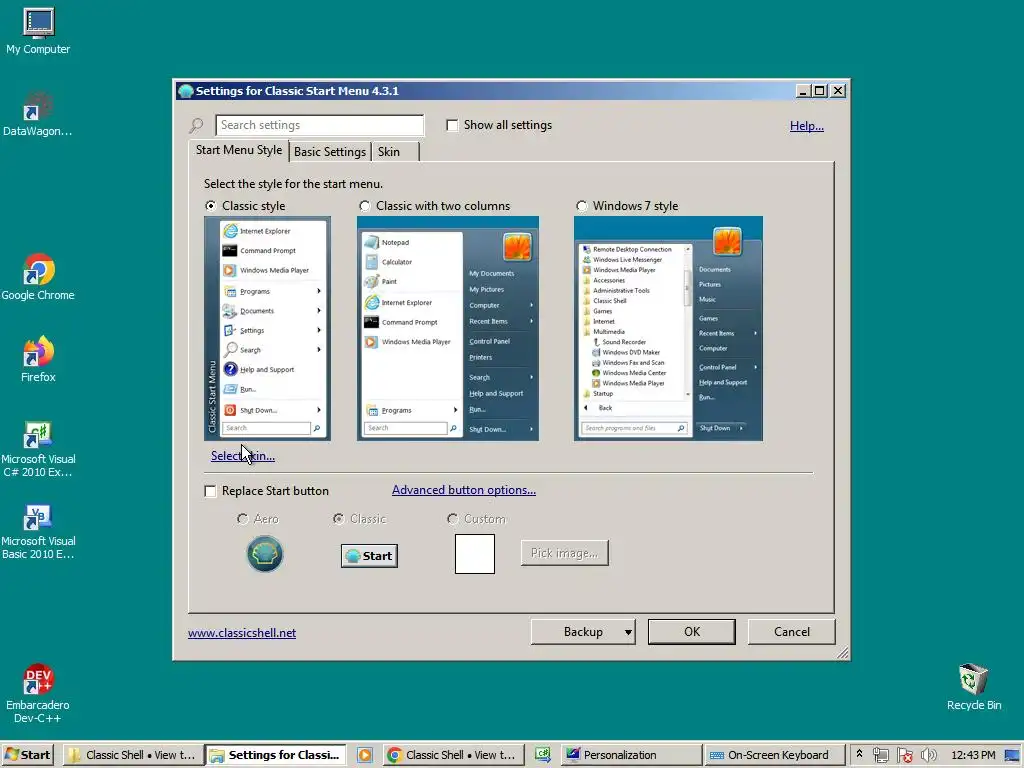Click the Select skin... link

click(242, 456)
